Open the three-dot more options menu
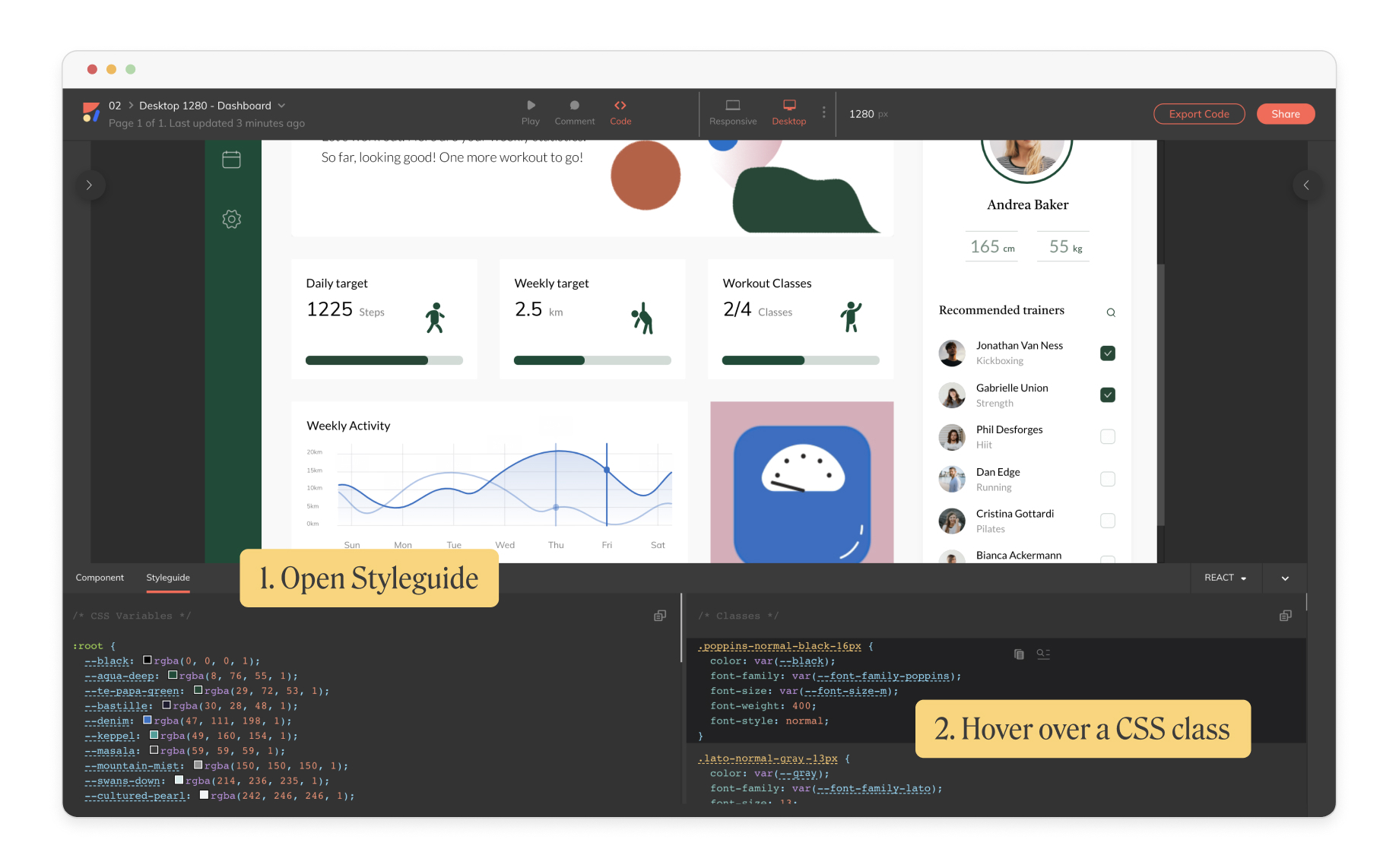The image size is (1399, 868). [x=823, y=112]
